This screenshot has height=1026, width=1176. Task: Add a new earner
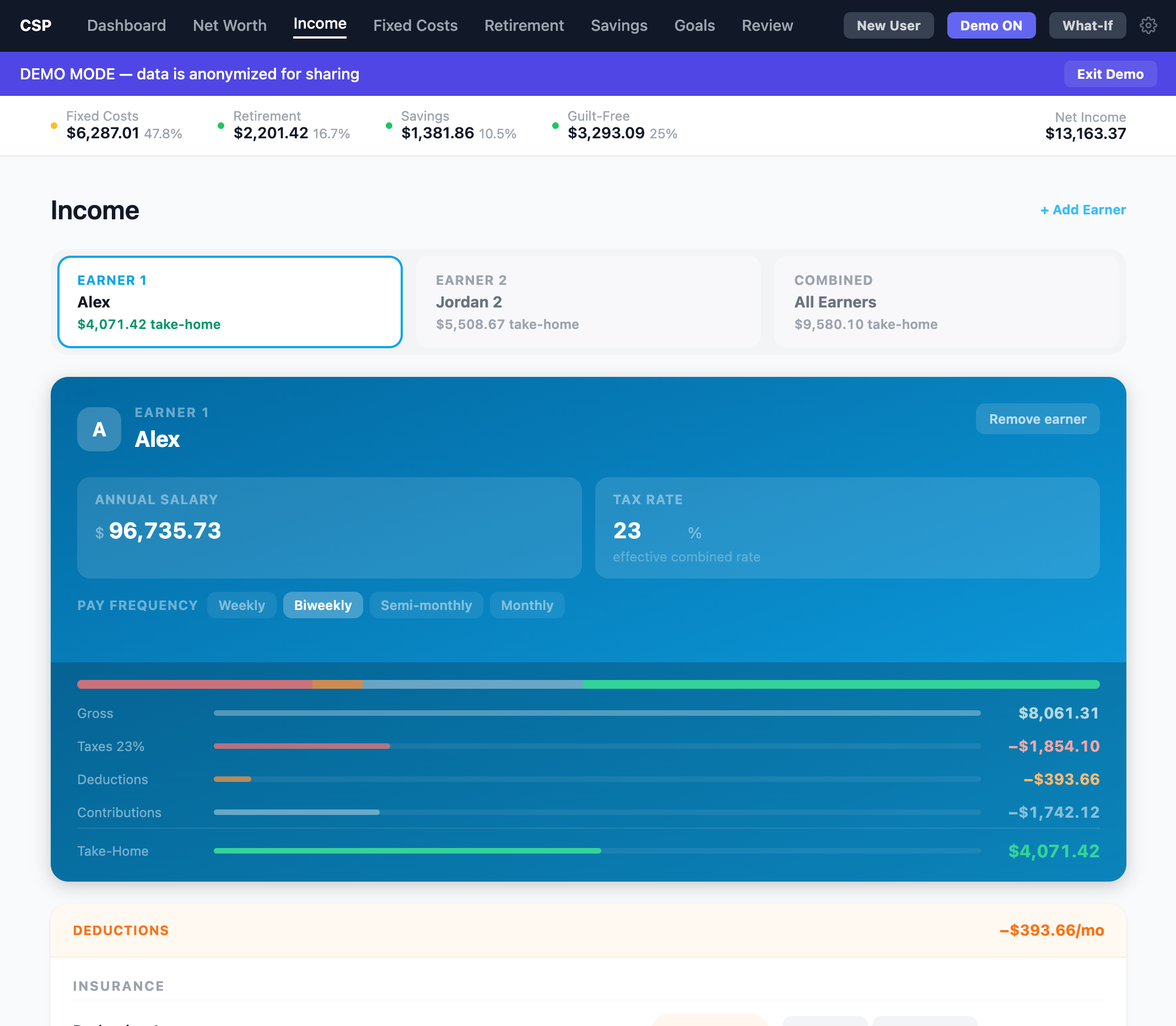click(x=1082, y=209)
